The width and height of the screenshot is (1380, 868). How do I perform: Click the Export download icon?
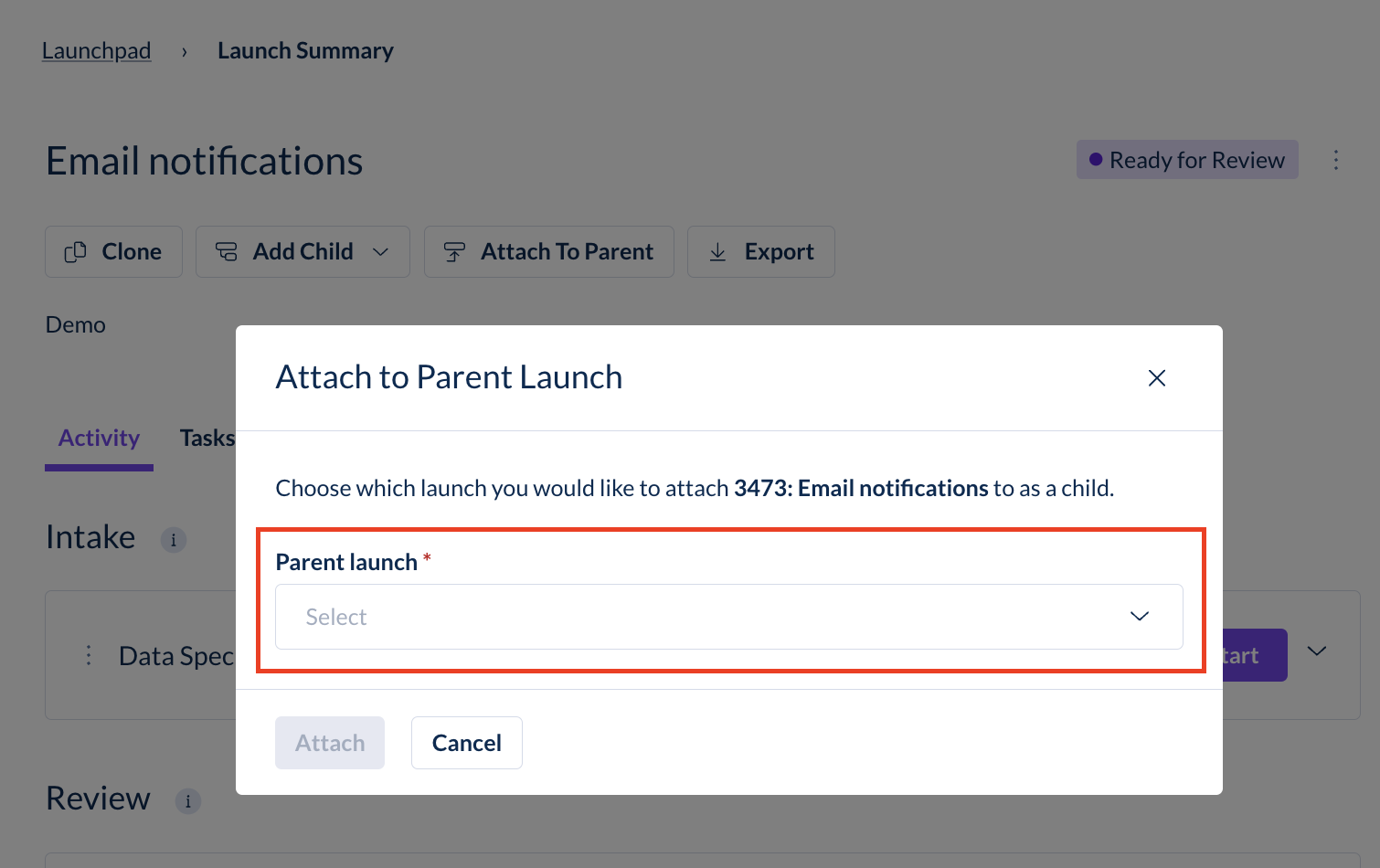click(718, 252)
